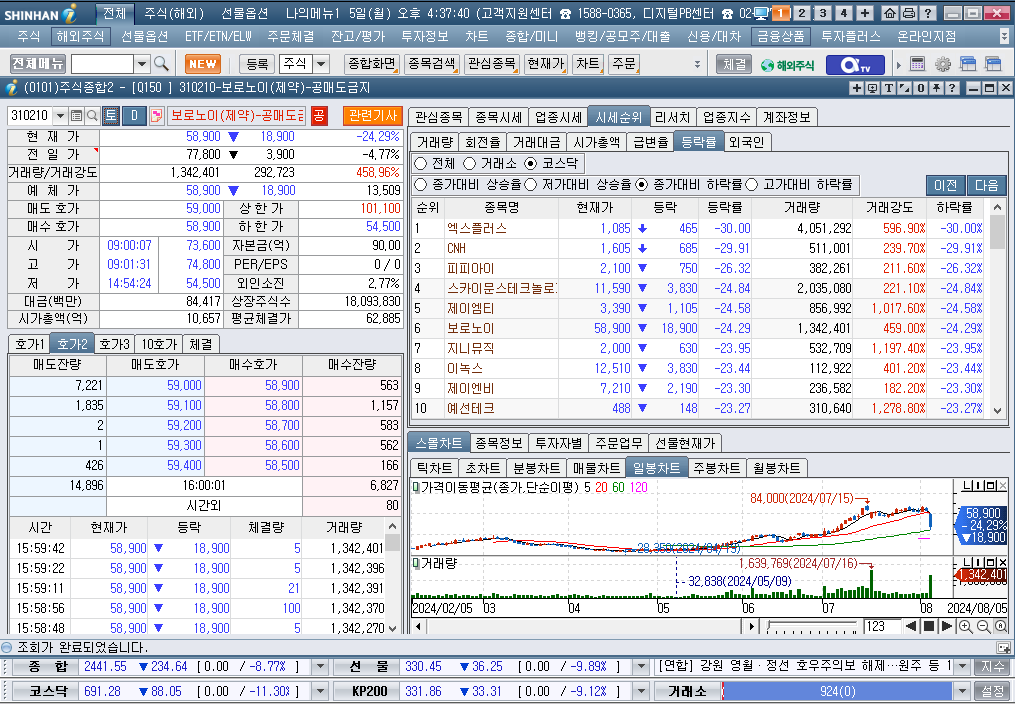
Task: Expand the 종합 index ticker dropdown
Action: pyautogui.click(x=320, y=666)
